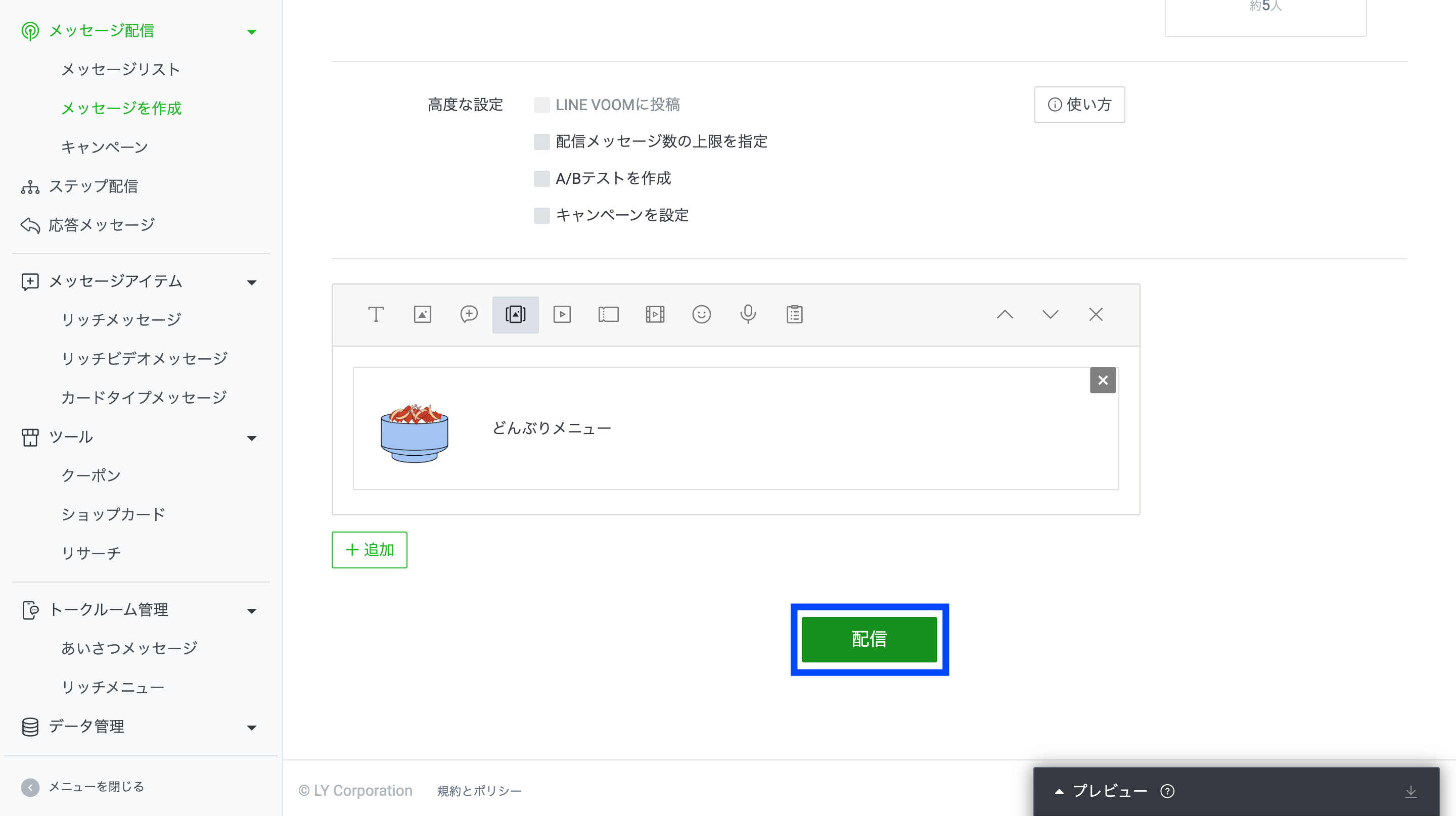This screenshot has width=1456, height=816.
Task: Click the ＋追加 button
Action: click(x=369, y=549)
